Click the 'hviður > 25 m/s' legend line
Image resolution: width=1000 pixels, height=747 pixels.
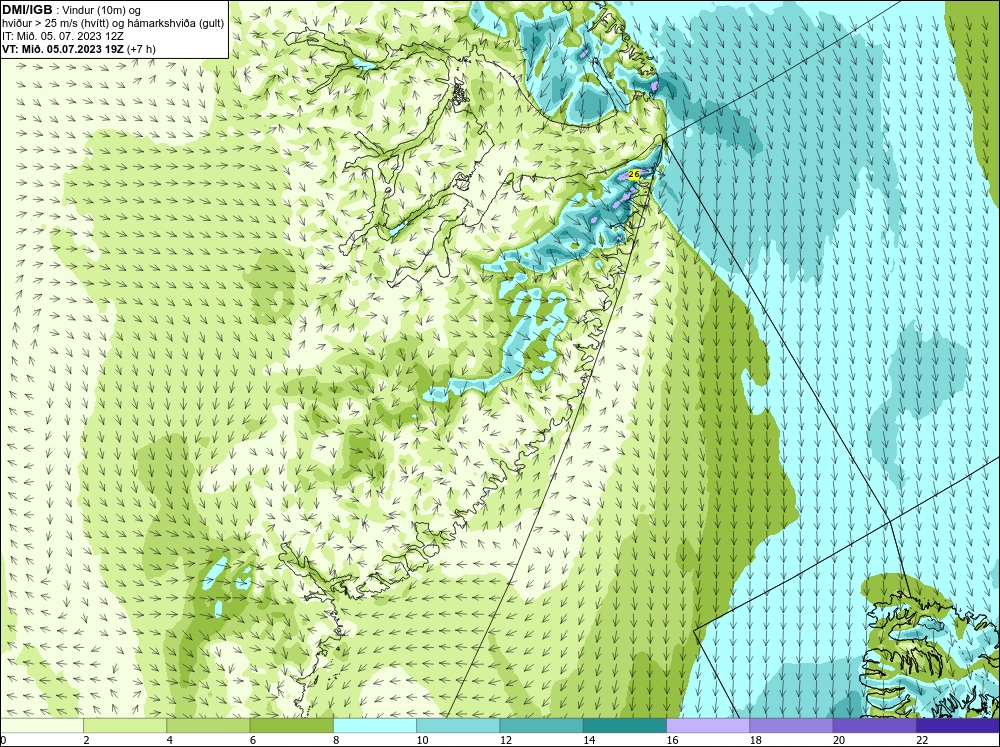coord(114,24)
